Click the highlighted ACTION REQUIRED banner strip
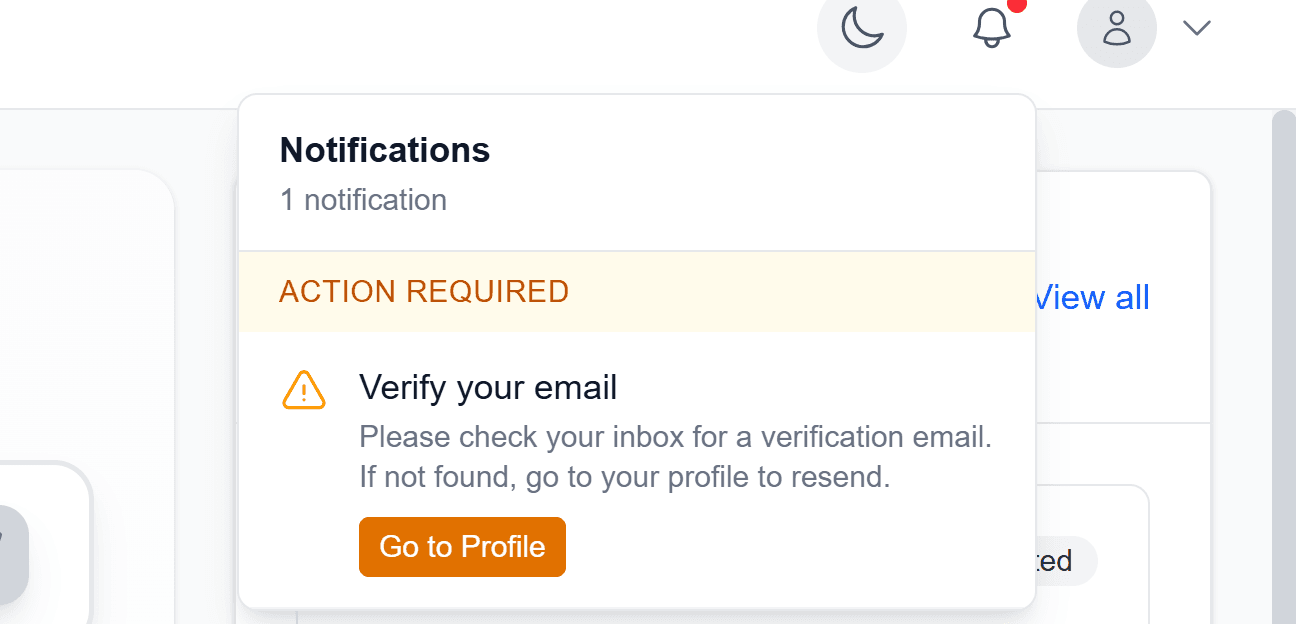1296x624 pixels. pos(637,291)
